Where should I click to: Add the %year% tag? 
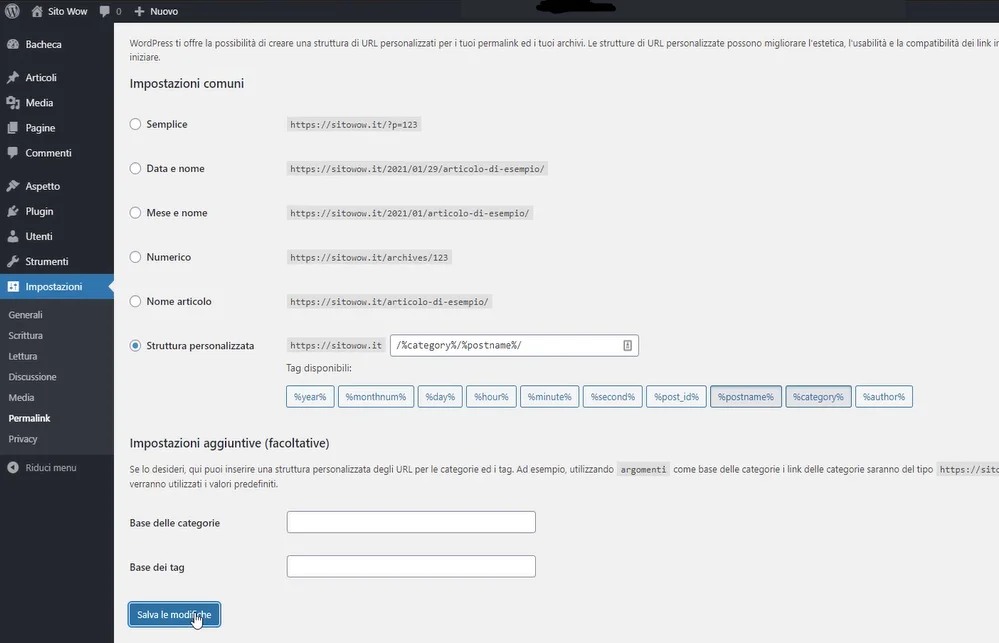coord(310,396)
